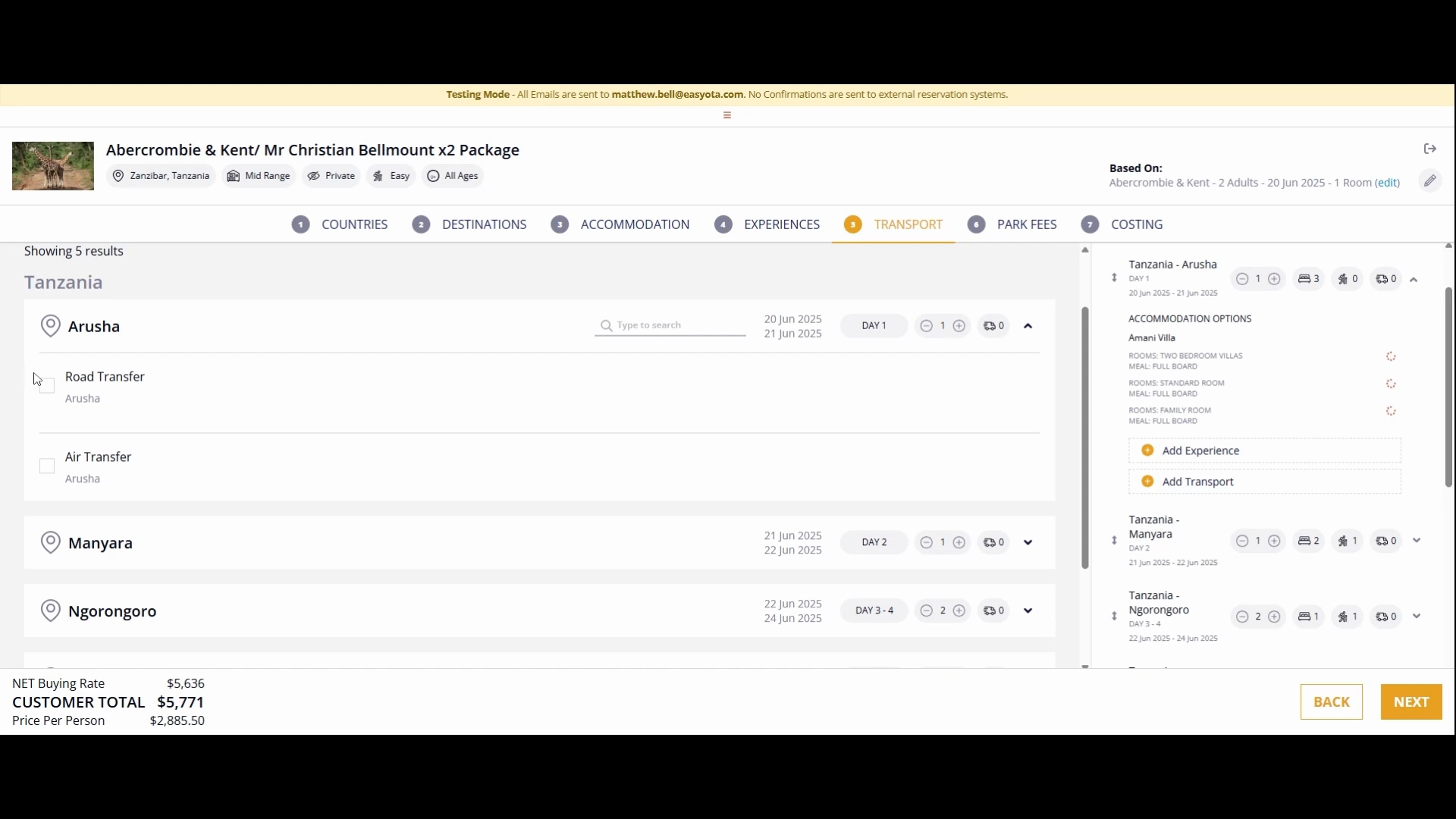This screenshot has width=1456, height=819.
Task: Expand sidebar Tanzania - Manyara details
Action: pyautogui.click(x=1417, y=541)
